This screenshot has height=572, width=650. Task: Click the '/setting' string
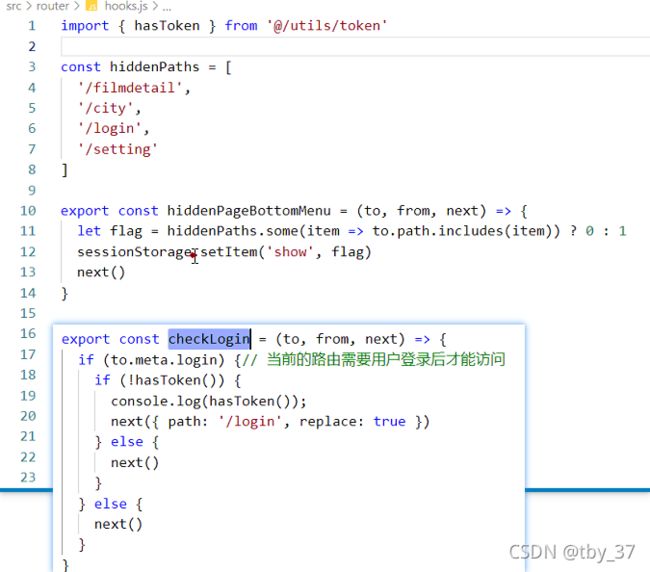click(x=118, y=149)
